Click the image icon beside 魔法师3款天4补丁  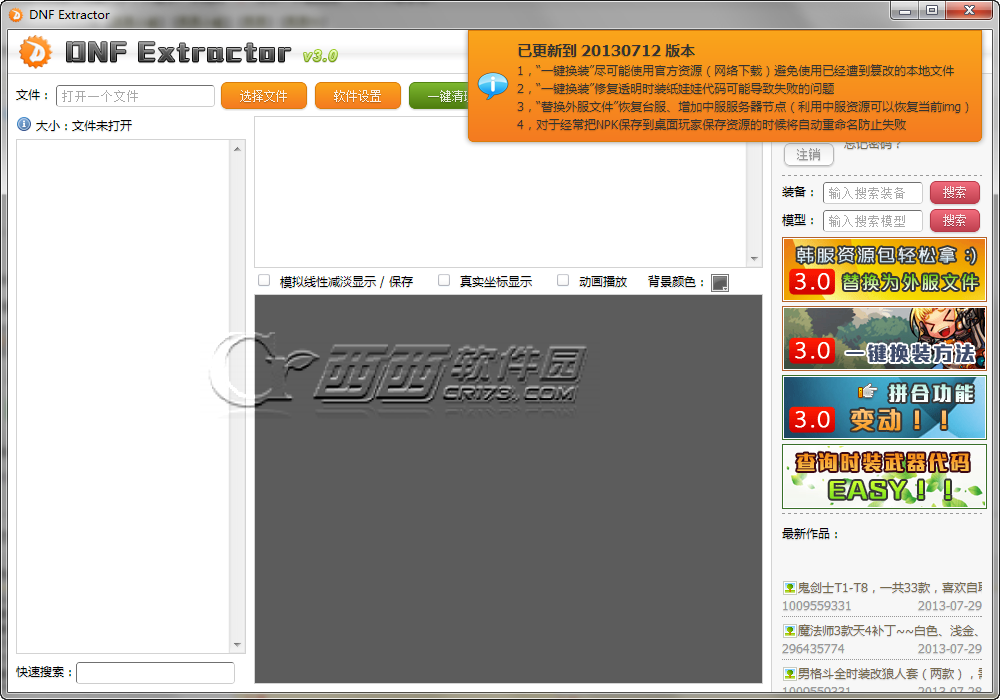point(789,631)
